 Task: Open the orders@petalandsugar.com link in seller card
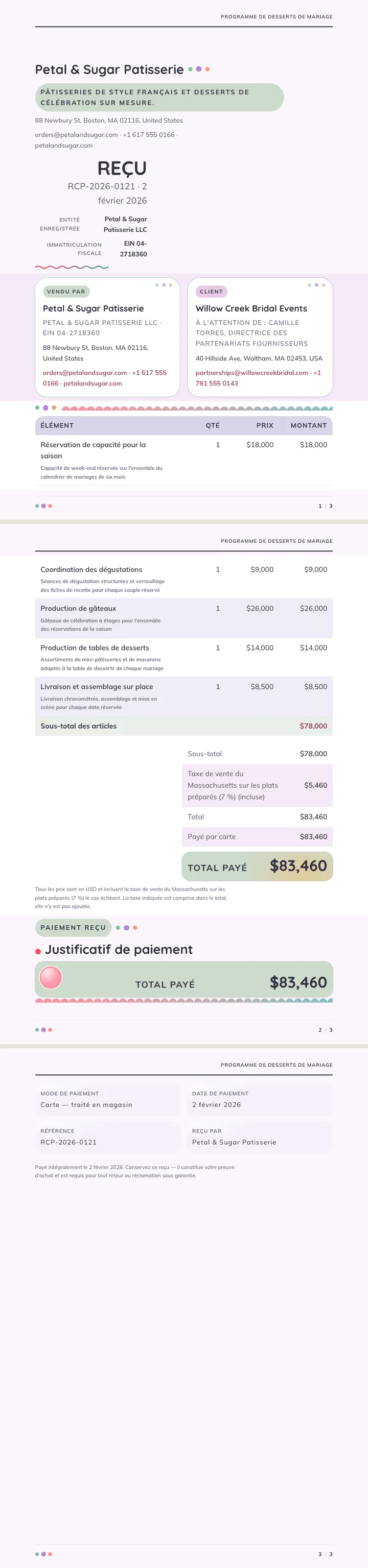85,373
